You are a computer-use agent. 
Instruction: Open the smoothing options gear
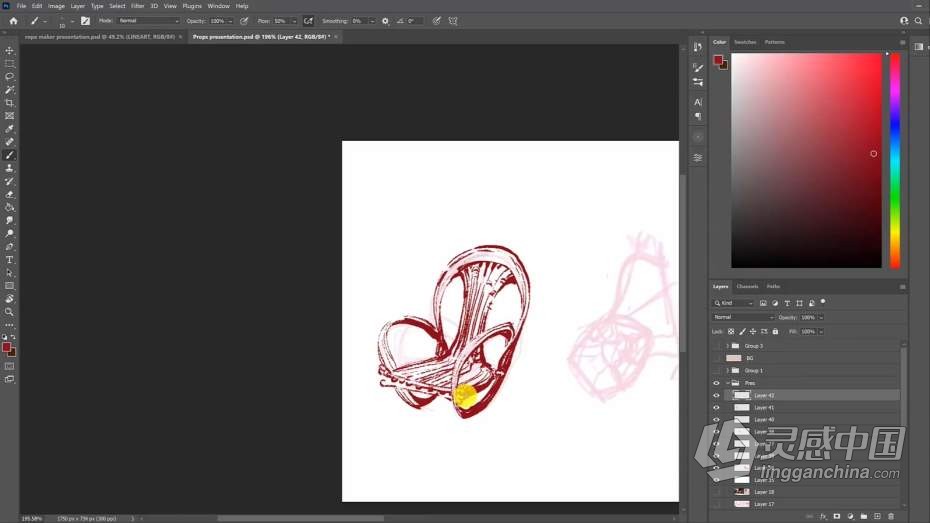pos(385,21)
